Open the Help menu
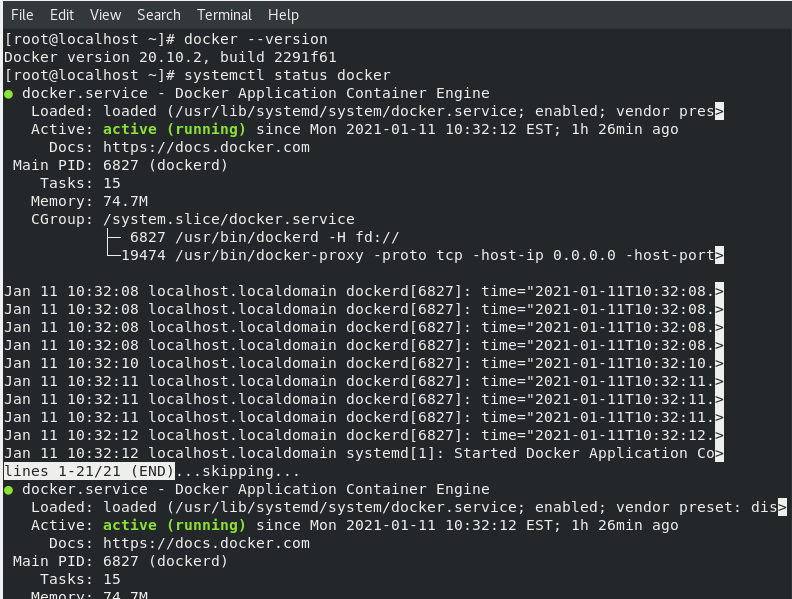The height and width of the screenshot is (599, 792). [x=283, y=15]
